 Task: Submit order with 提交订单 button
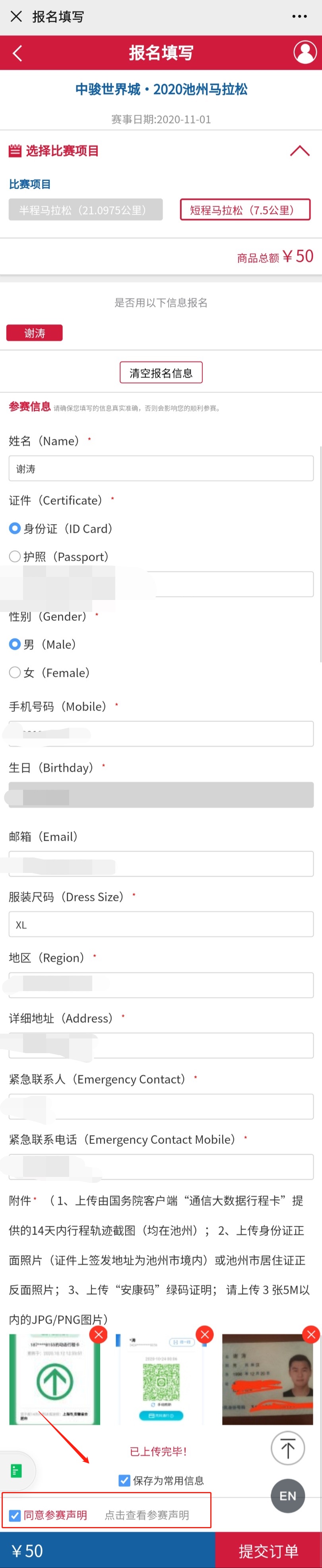click(x=268, y=1550)
